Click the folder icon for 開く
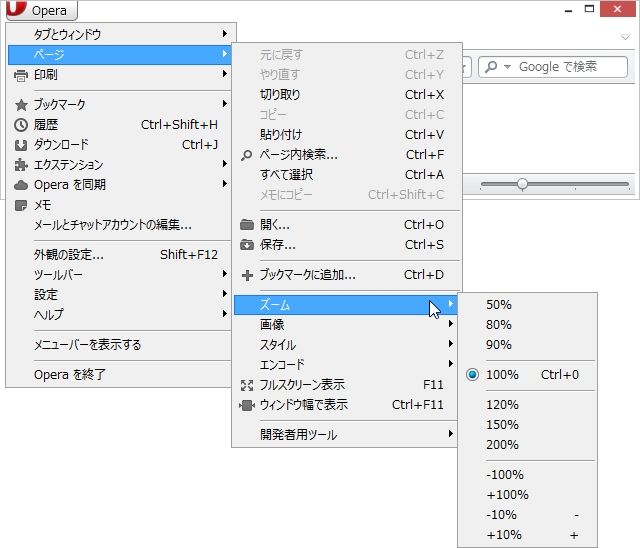This screenshot has height=548, width=640. [x=247, y=224]
